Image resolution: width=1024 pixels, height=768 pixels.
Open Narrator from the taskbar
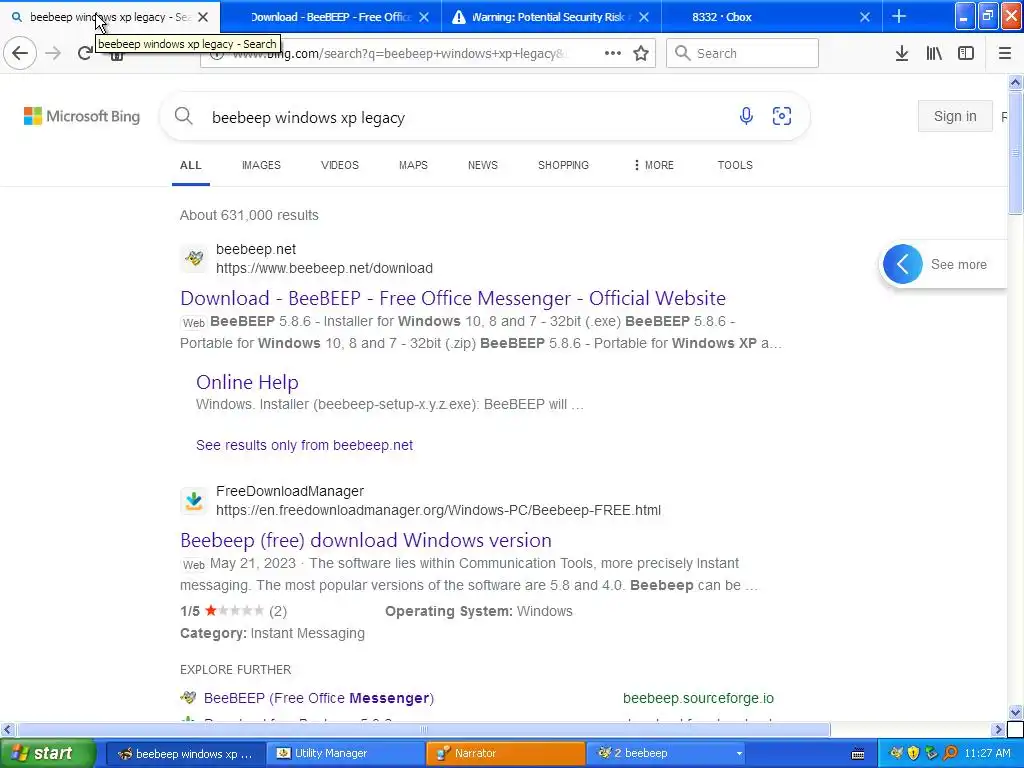[506, 753]
